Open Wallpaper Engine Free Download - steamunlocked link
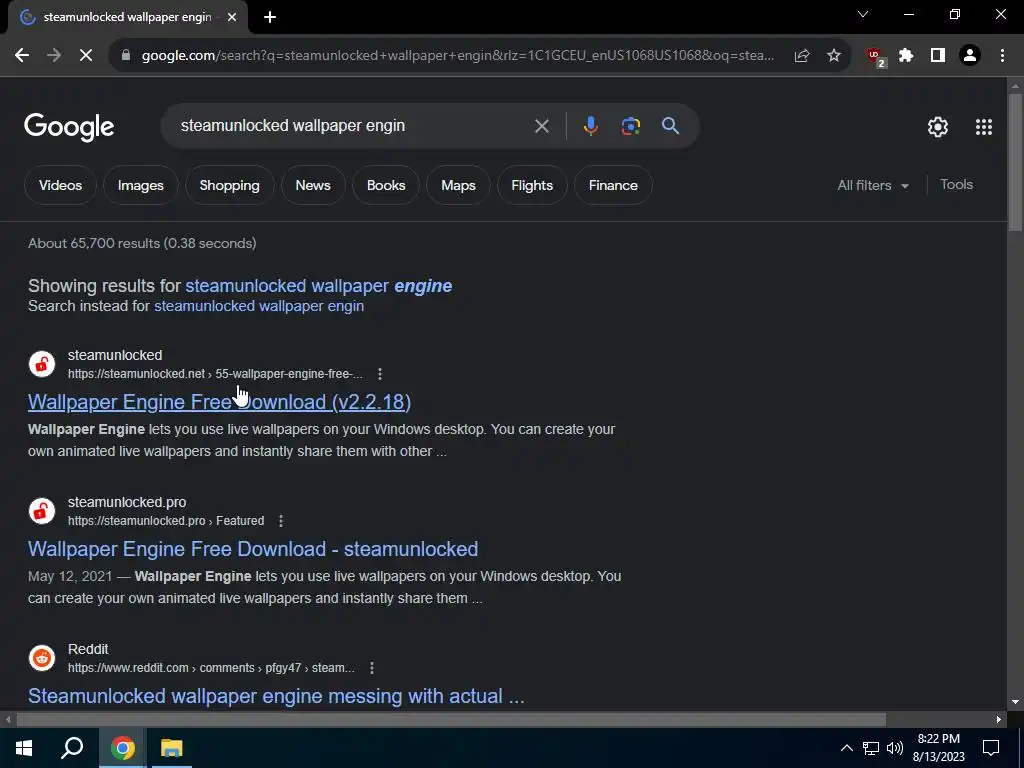1024x768 pixels. (253, 549)
